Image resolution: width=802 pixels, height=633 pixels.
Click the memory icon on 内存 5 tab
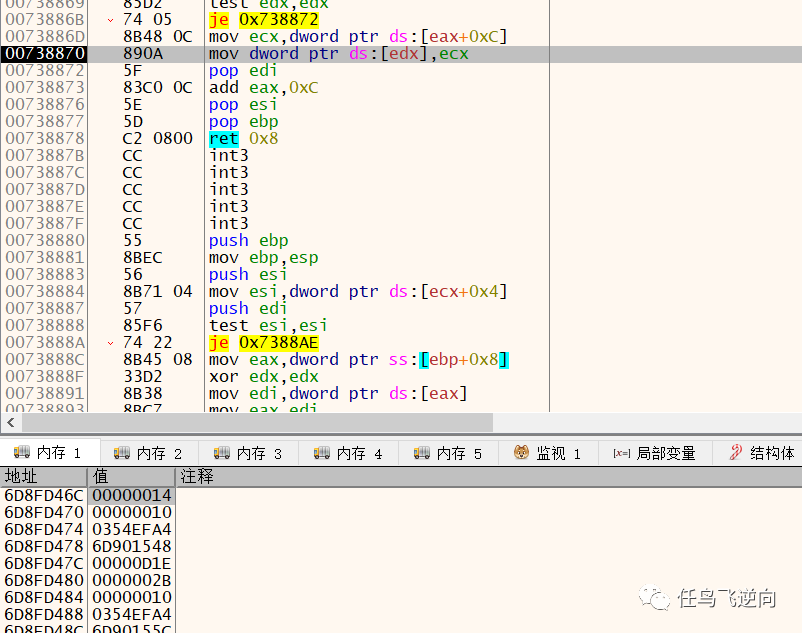tap(421, 453)
